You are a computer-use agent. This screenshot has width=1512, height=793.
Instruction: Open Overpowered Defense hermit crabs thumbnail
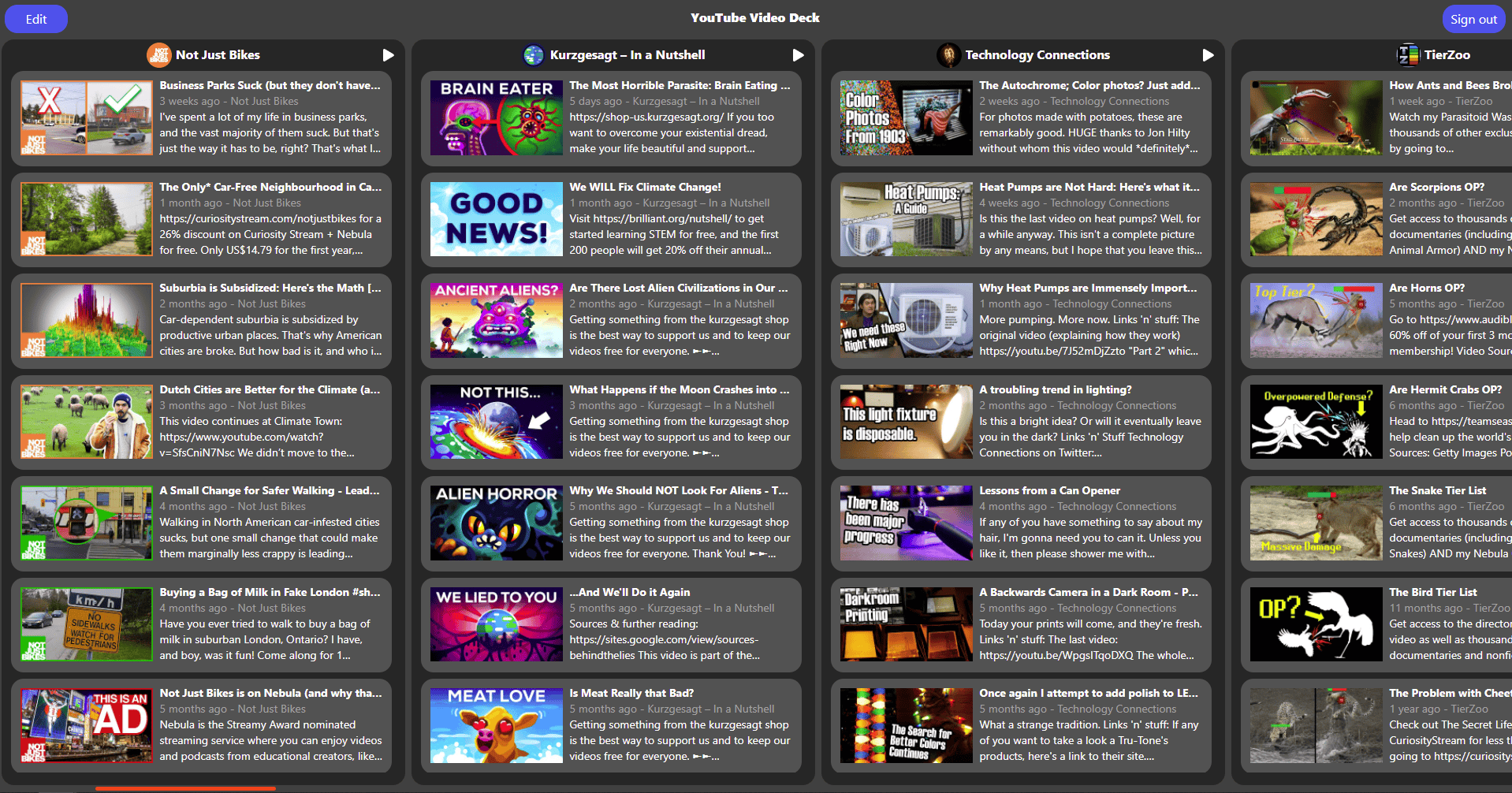pos(1316,422)
